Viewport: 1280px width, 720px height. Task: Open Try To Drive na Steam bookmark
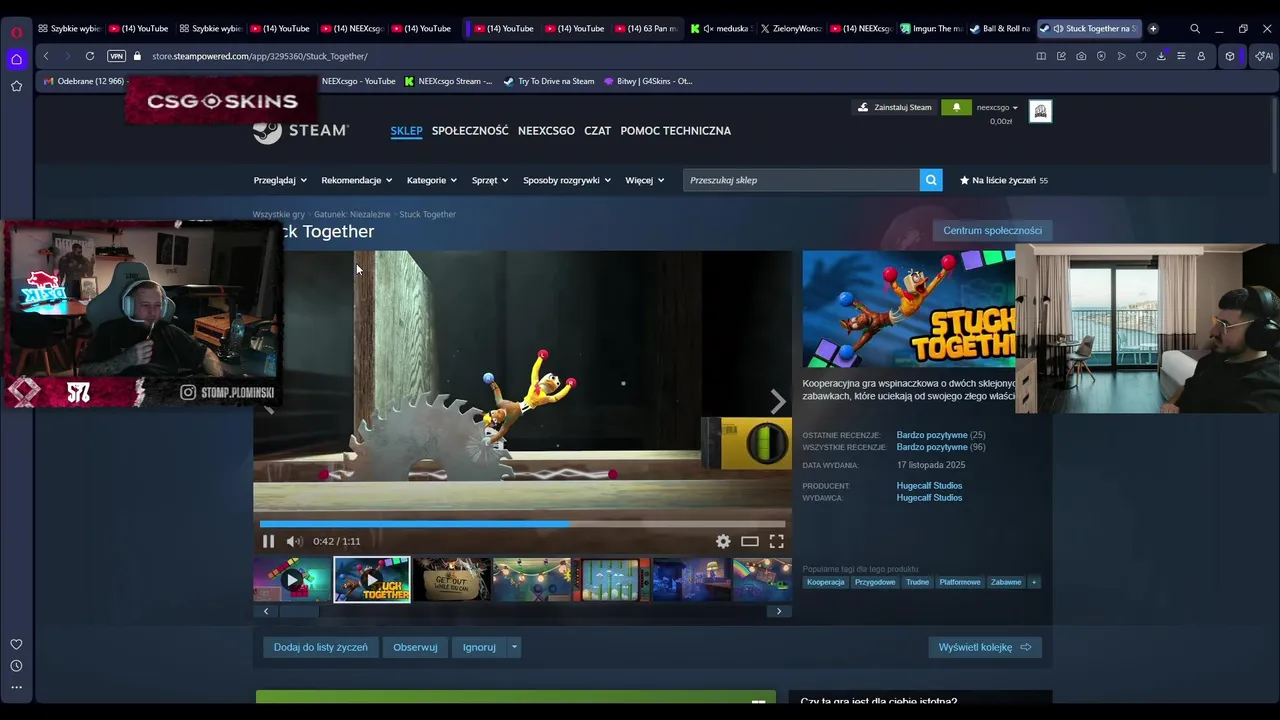[x=549, y=81]
